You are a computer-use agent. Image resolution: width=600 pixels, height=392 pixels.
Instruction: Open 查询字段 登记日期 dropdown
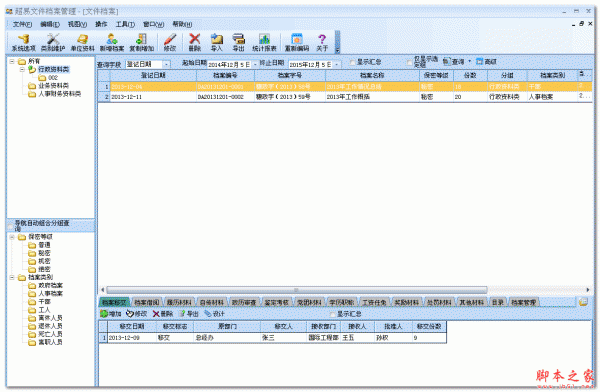click(166, 64)
